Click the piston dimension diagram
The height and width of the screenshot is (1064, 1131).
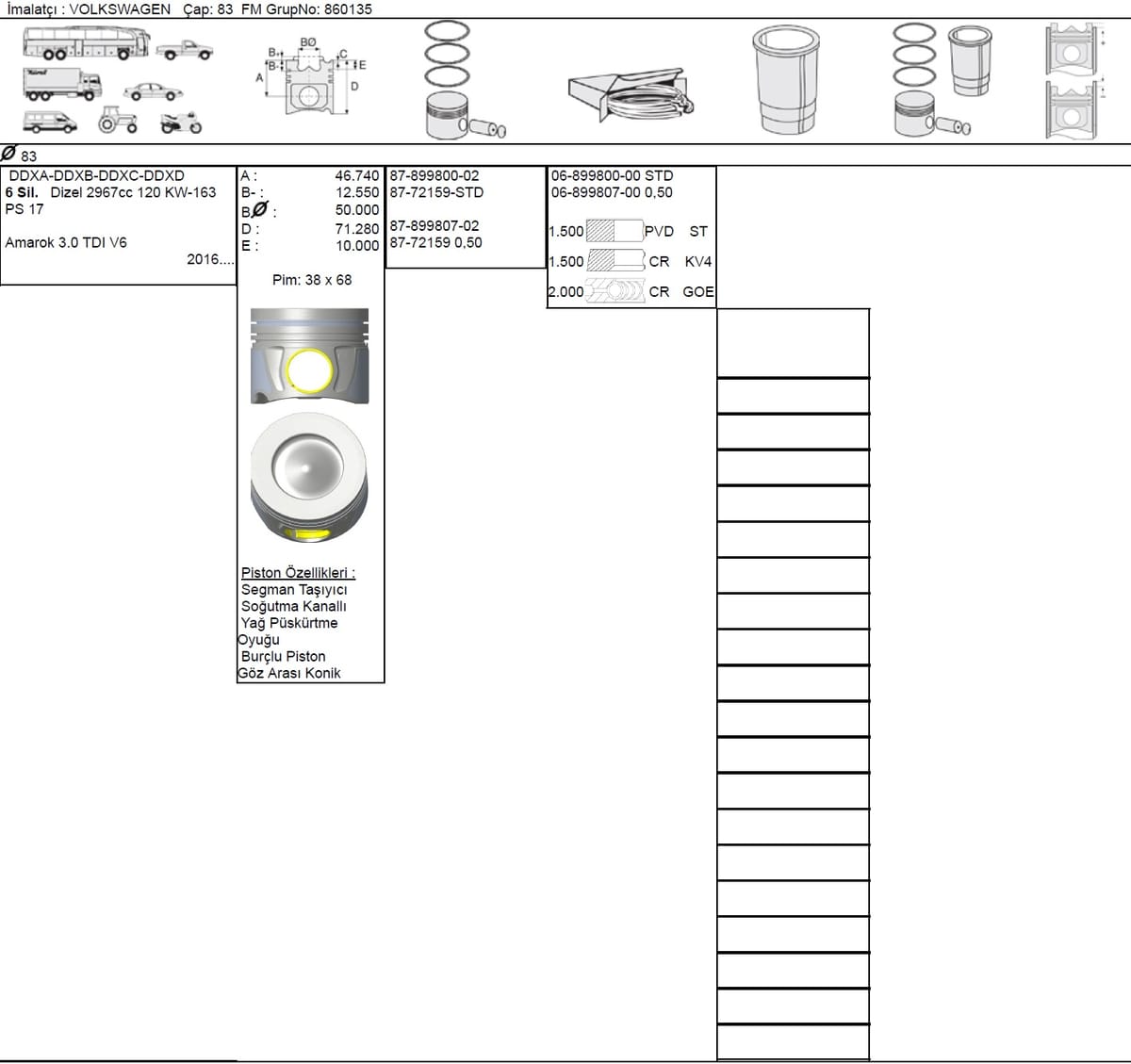coord(309,77)
